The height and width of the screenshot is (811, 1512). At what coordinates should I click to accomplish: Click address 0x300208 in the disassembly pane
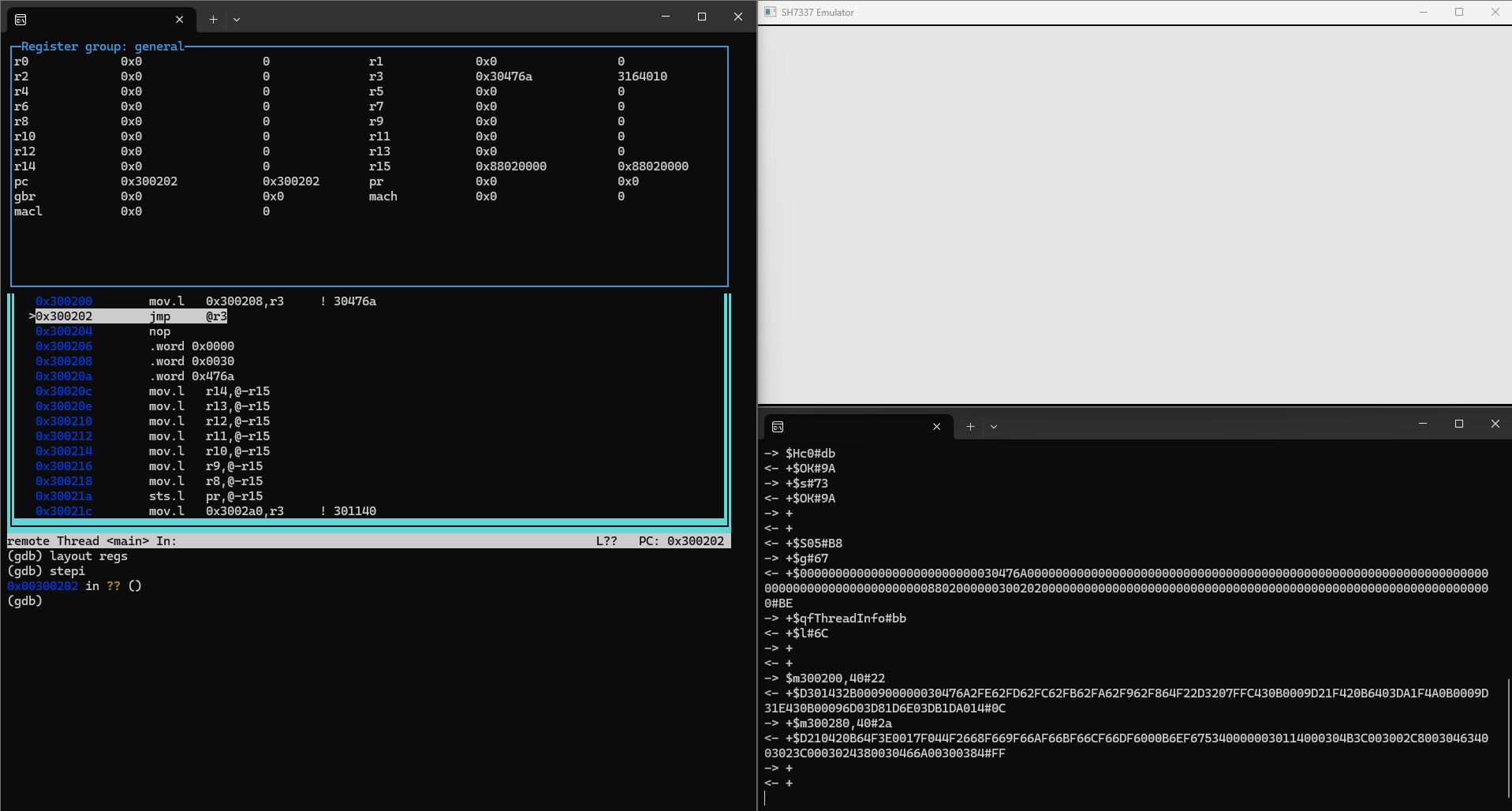point(64,361)
